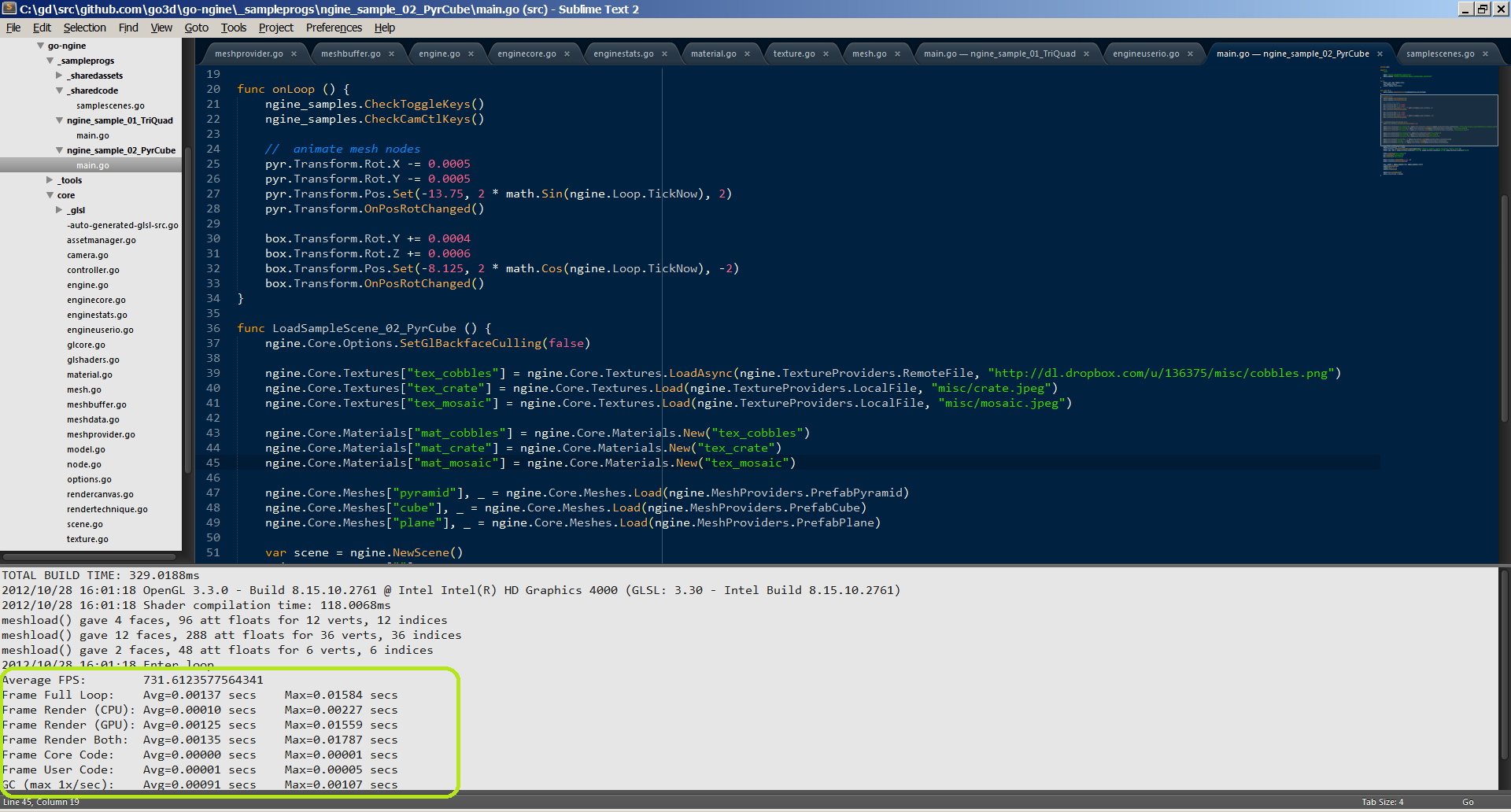Open rendertechnique.go in the sidebar
The image size is (1511, 812).
[x=107, y=509]
